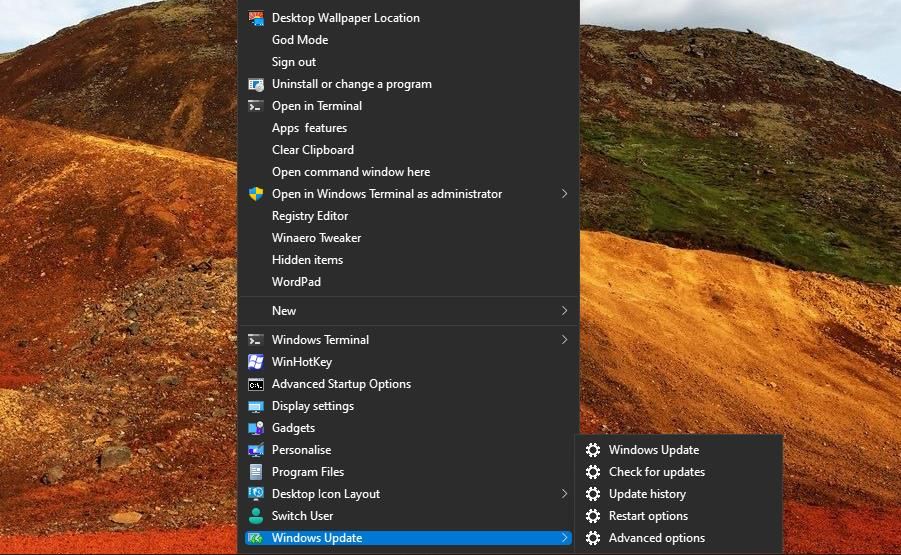Click the Desktop Wallpaper Location text

345,18
